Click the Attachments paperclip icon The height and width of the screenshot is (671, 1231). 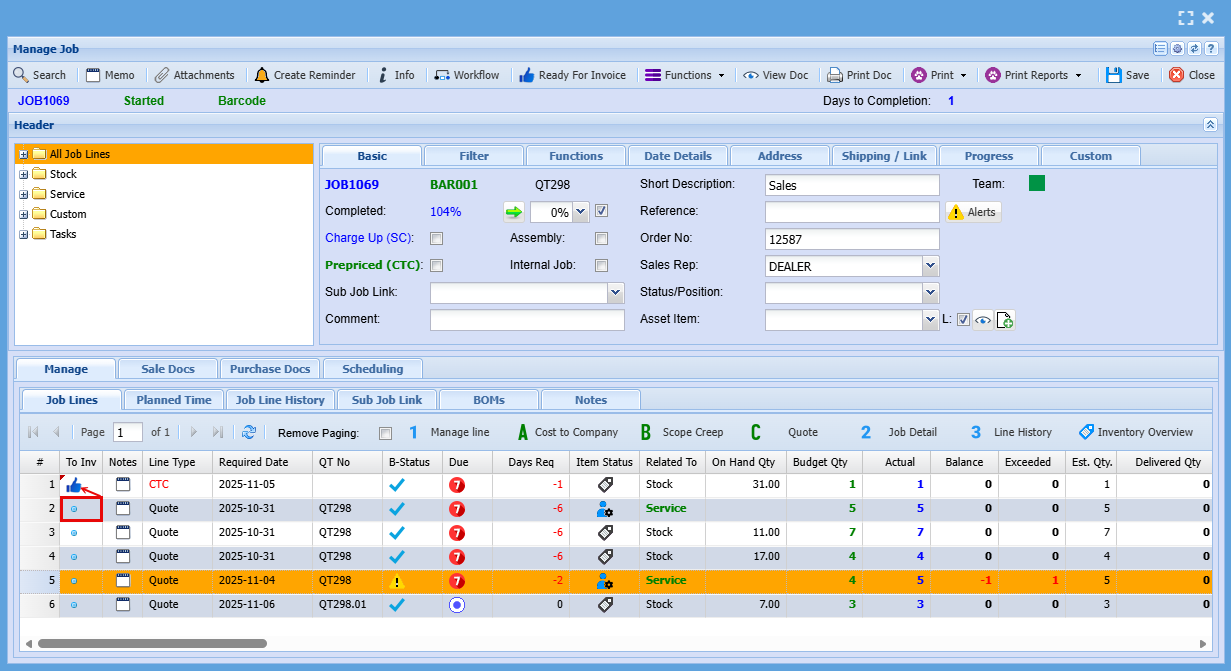pyautogui.click(x=161, y=75)
